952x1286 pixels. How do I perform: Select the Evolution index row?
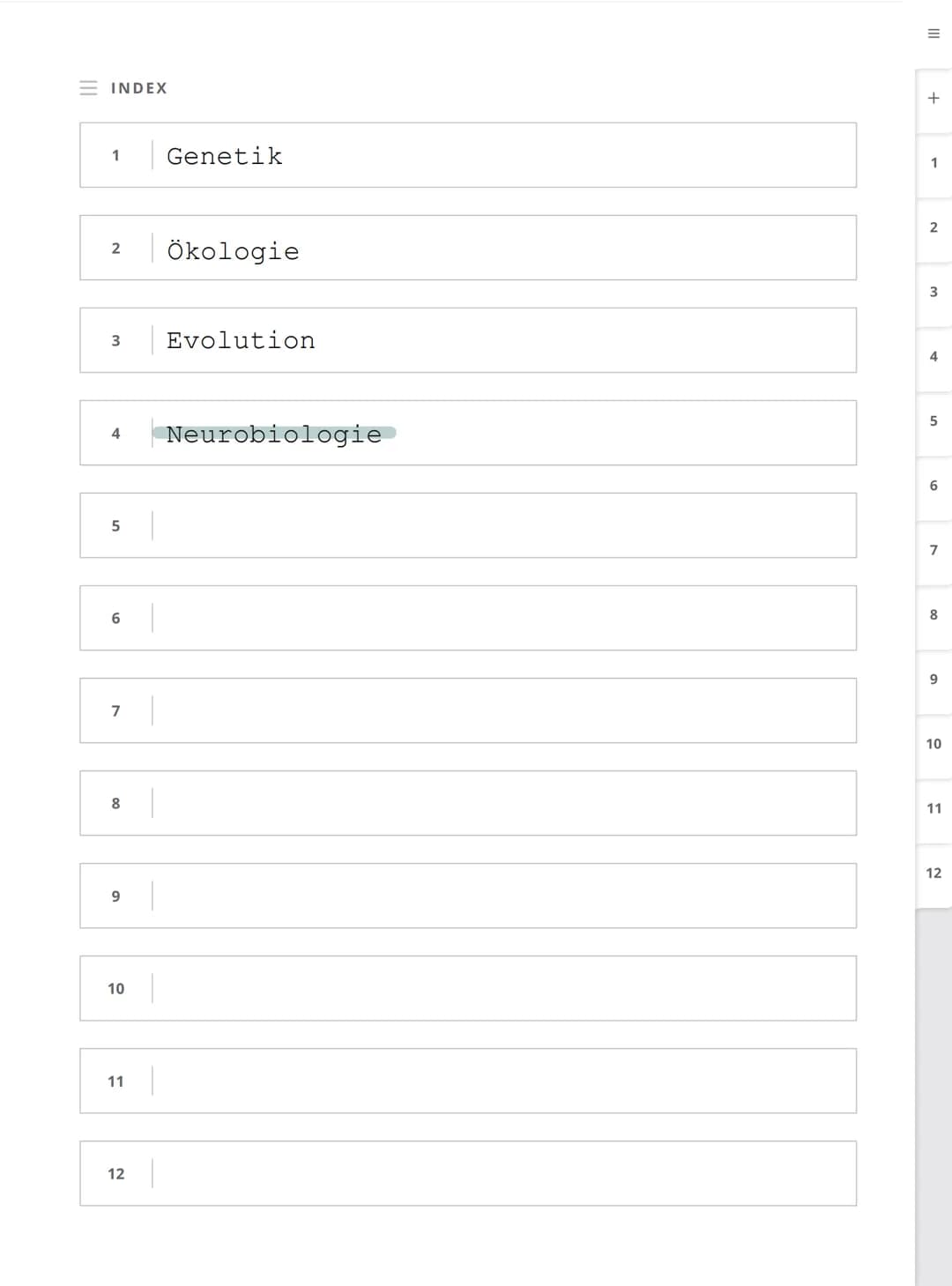(x=468, y=340)
